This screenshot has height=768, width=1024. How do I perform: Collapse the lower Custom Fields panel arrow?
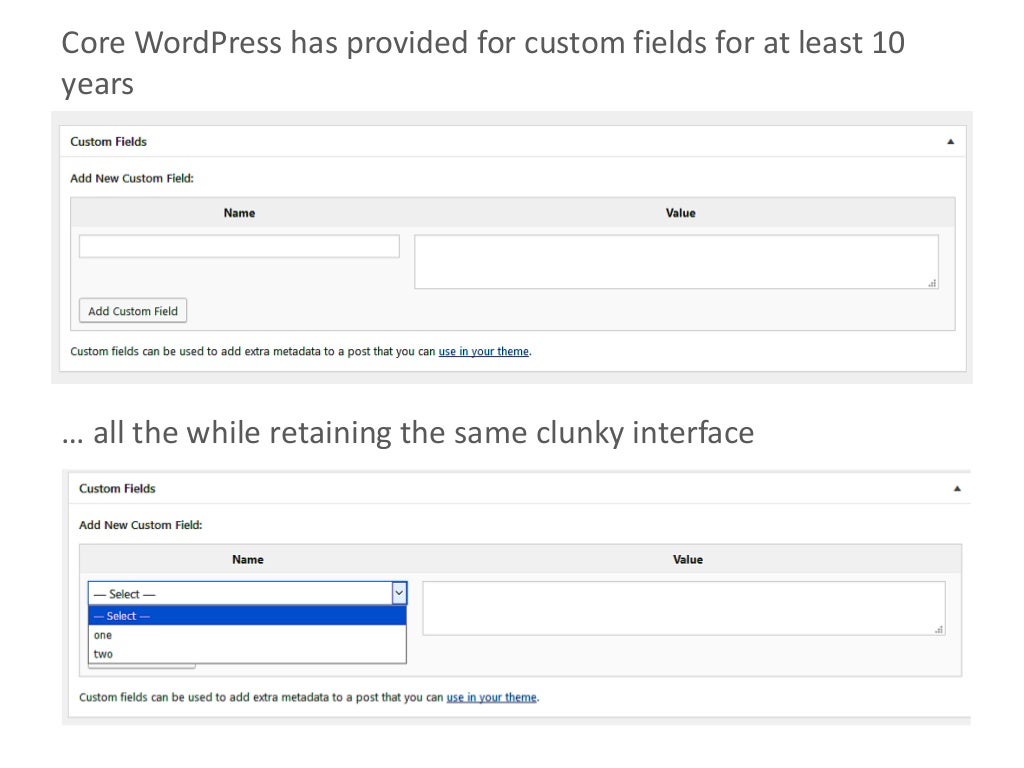(x=957, y=488)
